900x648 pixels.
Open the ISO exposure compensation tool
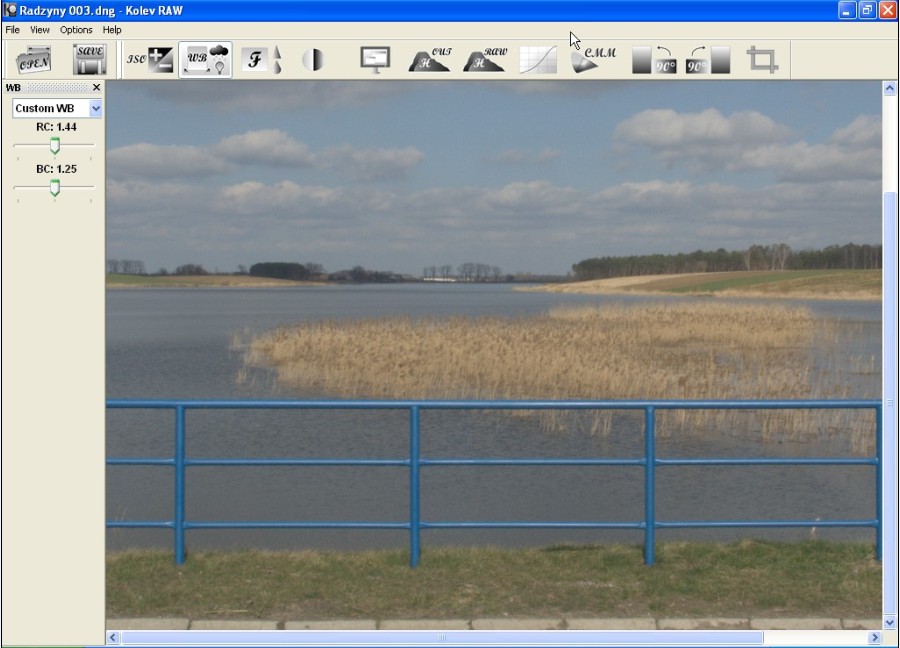(150, 60)
